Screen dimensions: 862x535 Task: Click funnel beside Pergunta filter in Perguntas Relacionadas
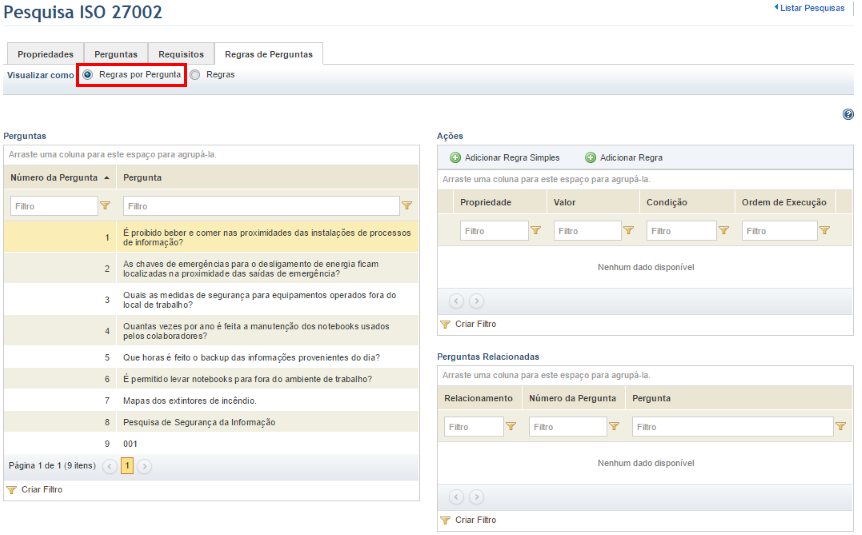(x=841, y=426)
